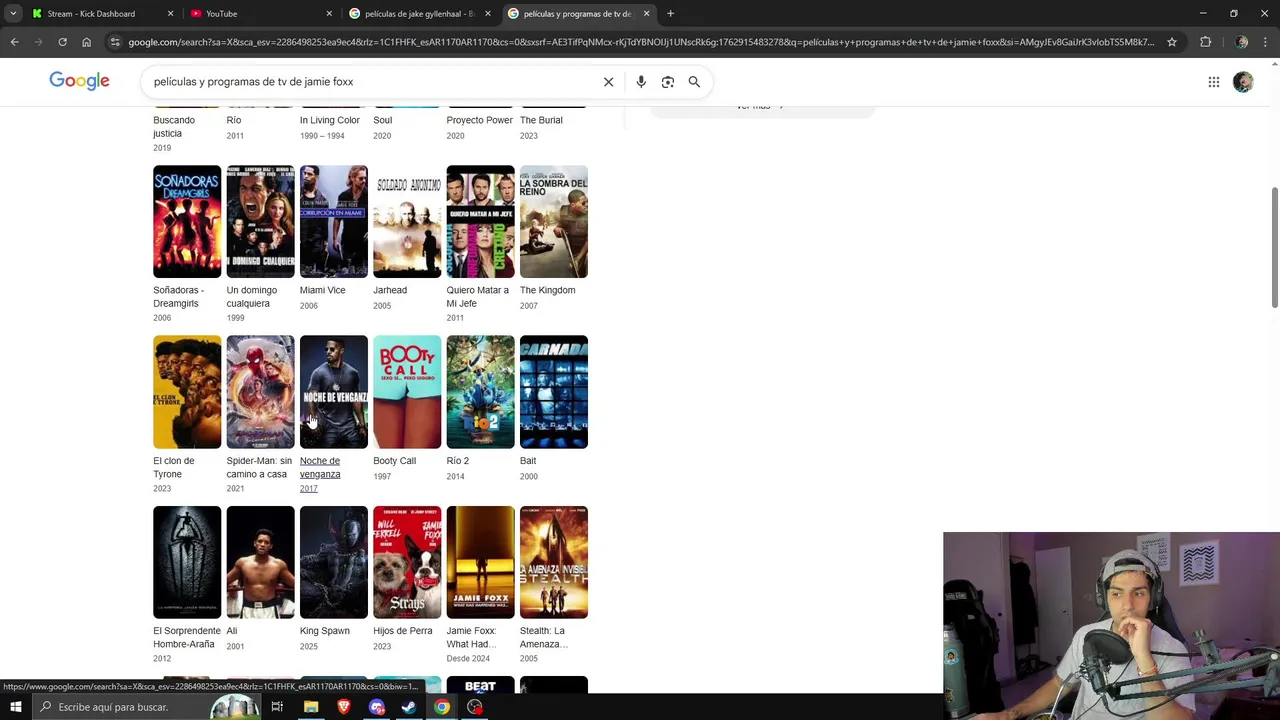
Task: Close the YouTube tab
Action: point(329,14)
